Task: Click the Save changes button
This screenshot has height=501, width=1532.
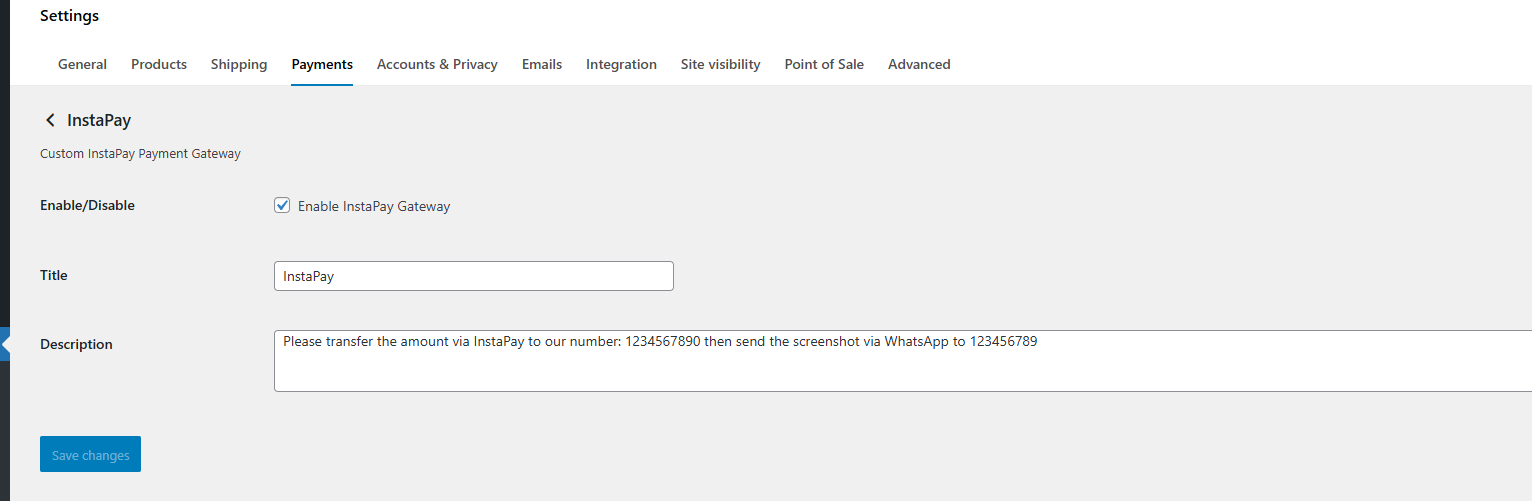Action: tap(90, 454)
